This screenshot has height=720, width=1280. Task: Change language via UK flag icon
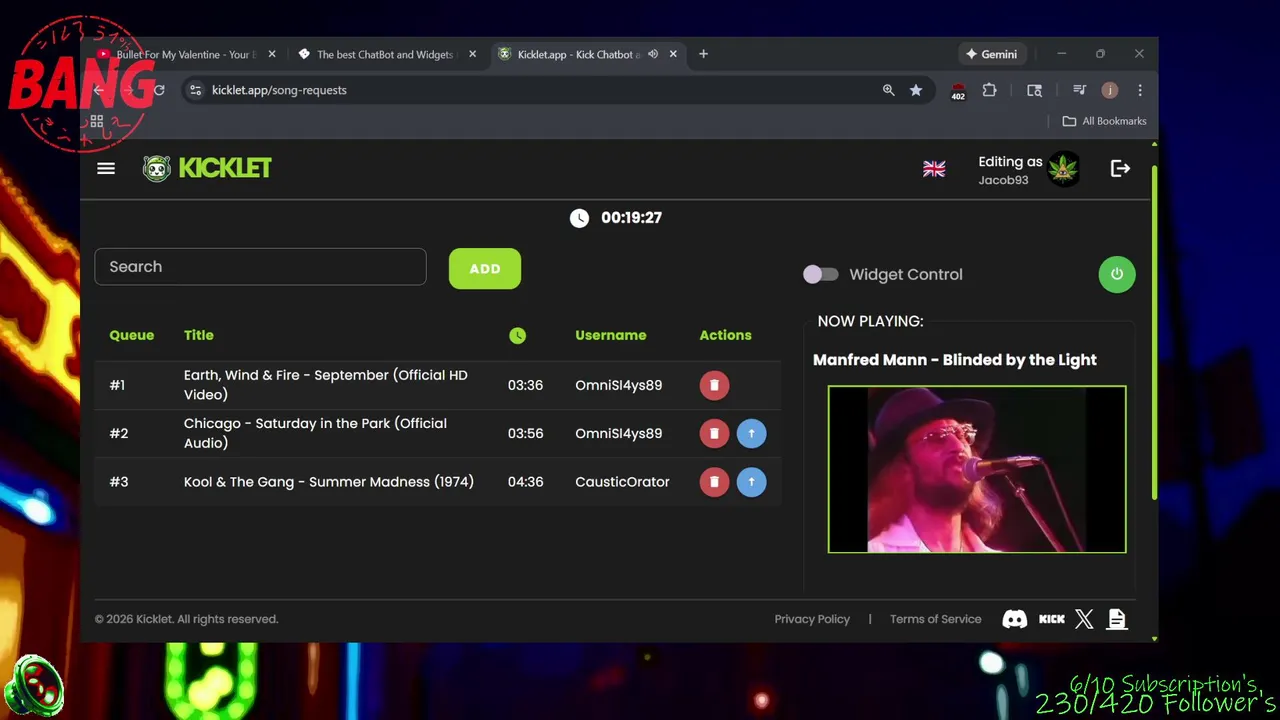point(934,169)
